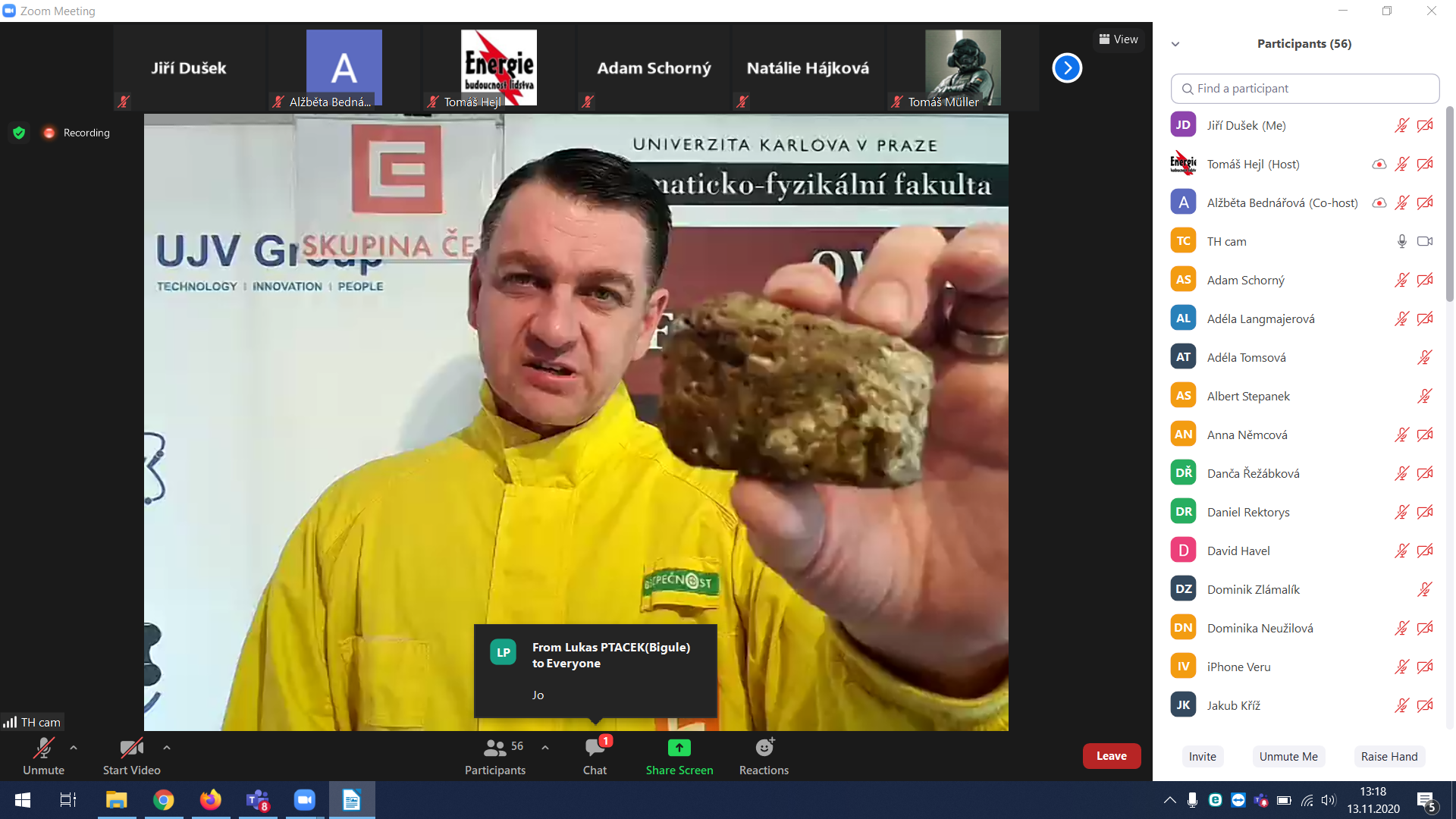1456x819 pixels.
Task: Click the Share Screen green icon
Action: [x=679, y=748]
